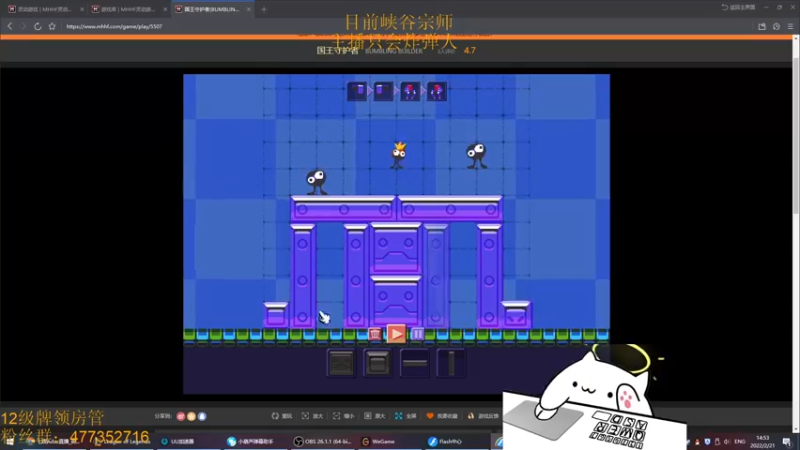Click the fullscreen button below the game
800x450 pixels.
(x=406, y=416)
